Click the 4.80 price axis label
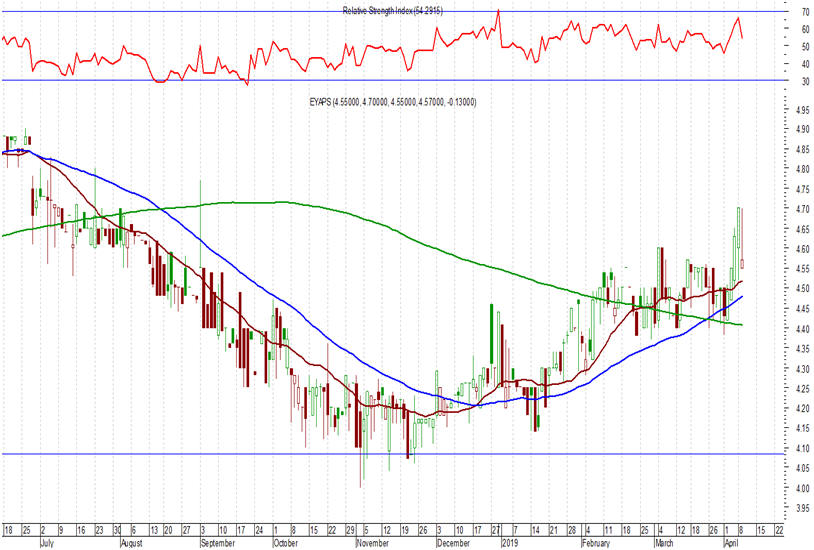 pos(802,169)
